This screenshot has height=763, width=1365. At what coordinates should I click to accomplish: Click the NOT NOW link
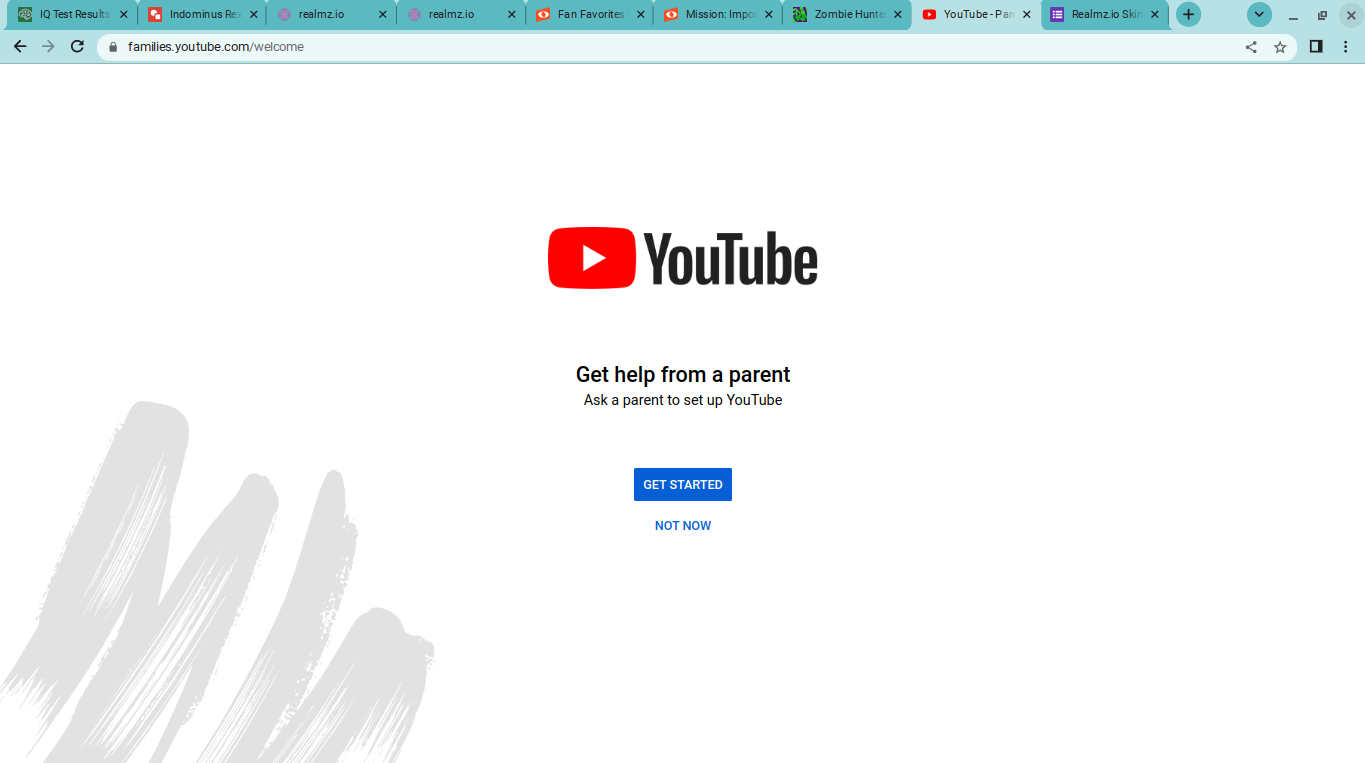[683, 526]
